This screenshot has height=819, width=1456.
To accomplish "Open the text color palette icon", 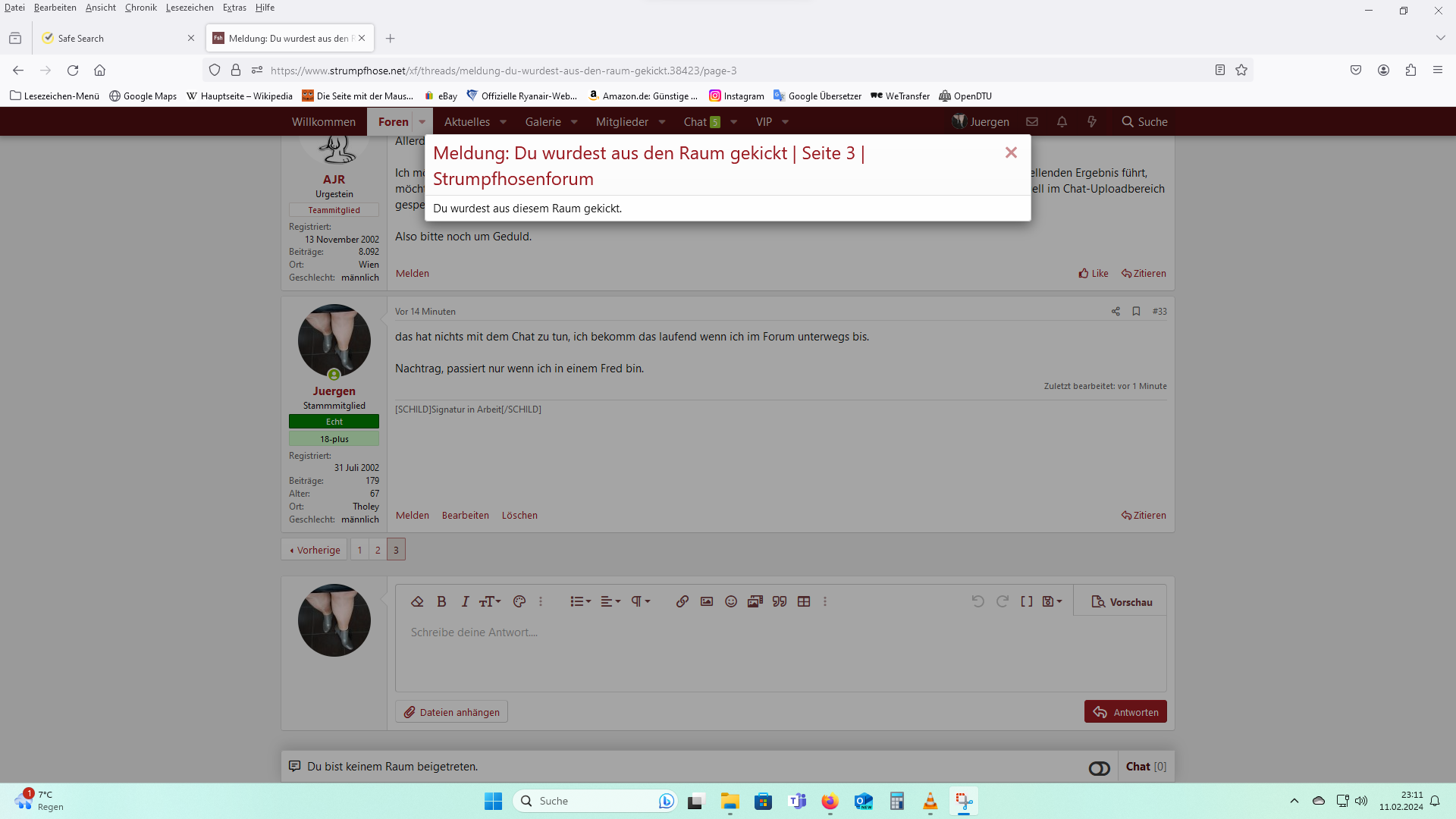I will tap(519, 601).
